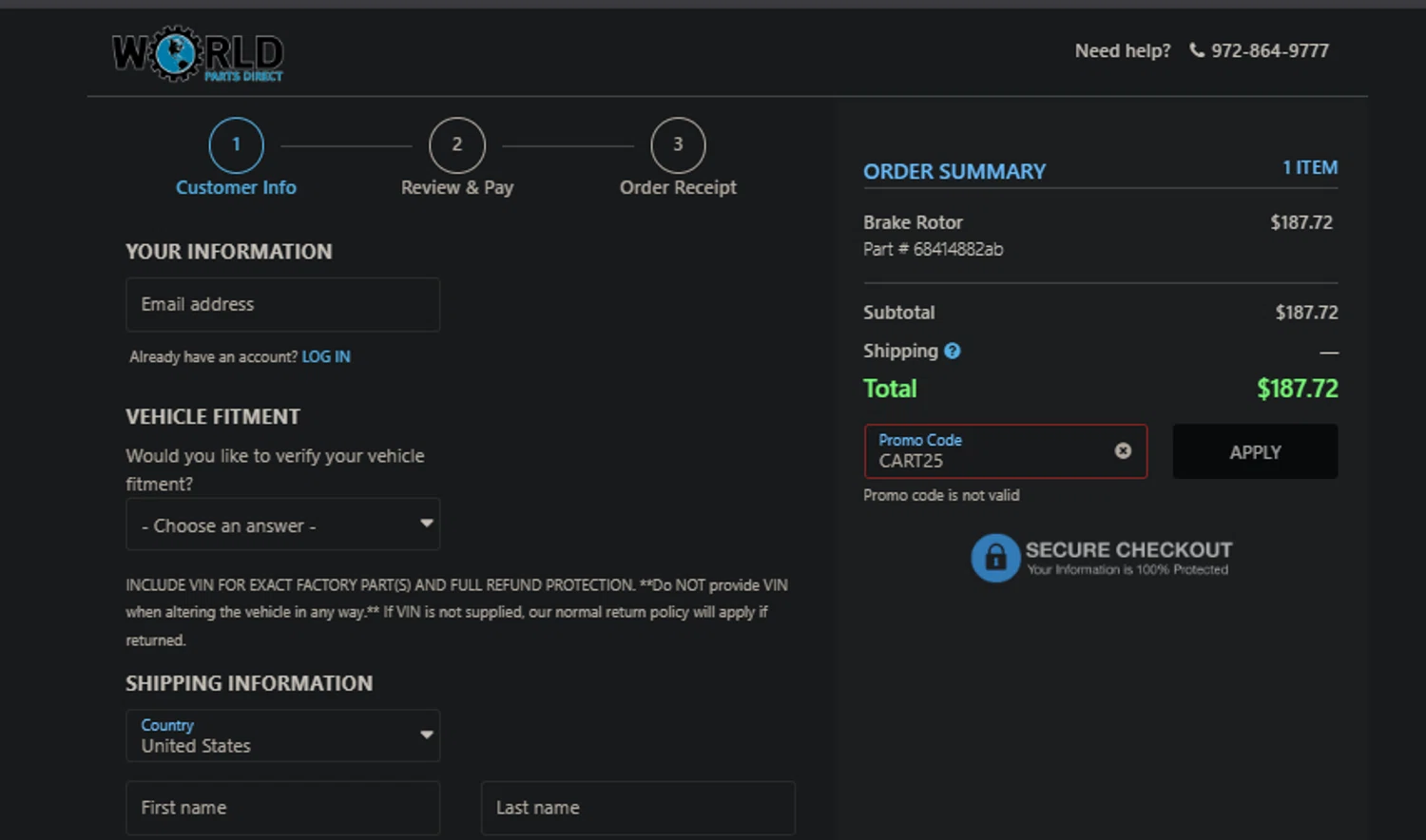The width and height of the screenshot is (1426, 840).
Task: Focus the First name input
Action: click(282, 808)
